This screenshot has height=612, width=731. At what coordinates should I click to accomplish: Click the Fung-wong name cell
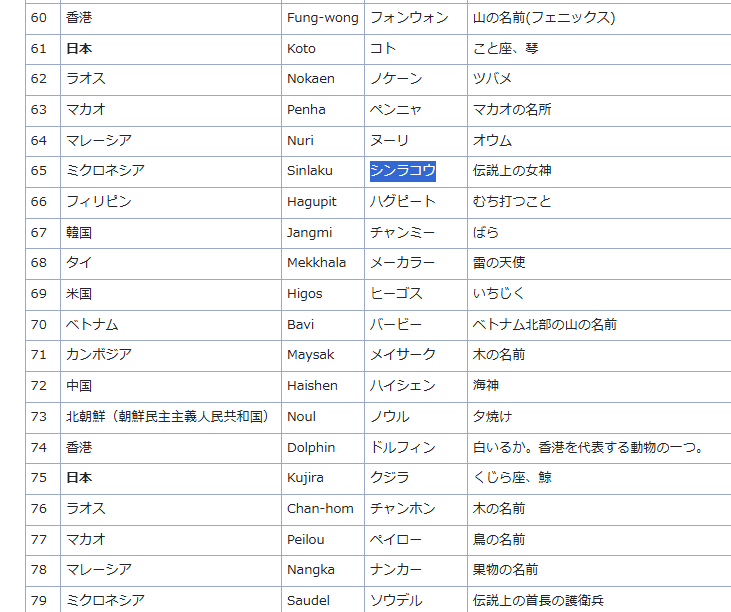tap(322, 18)
